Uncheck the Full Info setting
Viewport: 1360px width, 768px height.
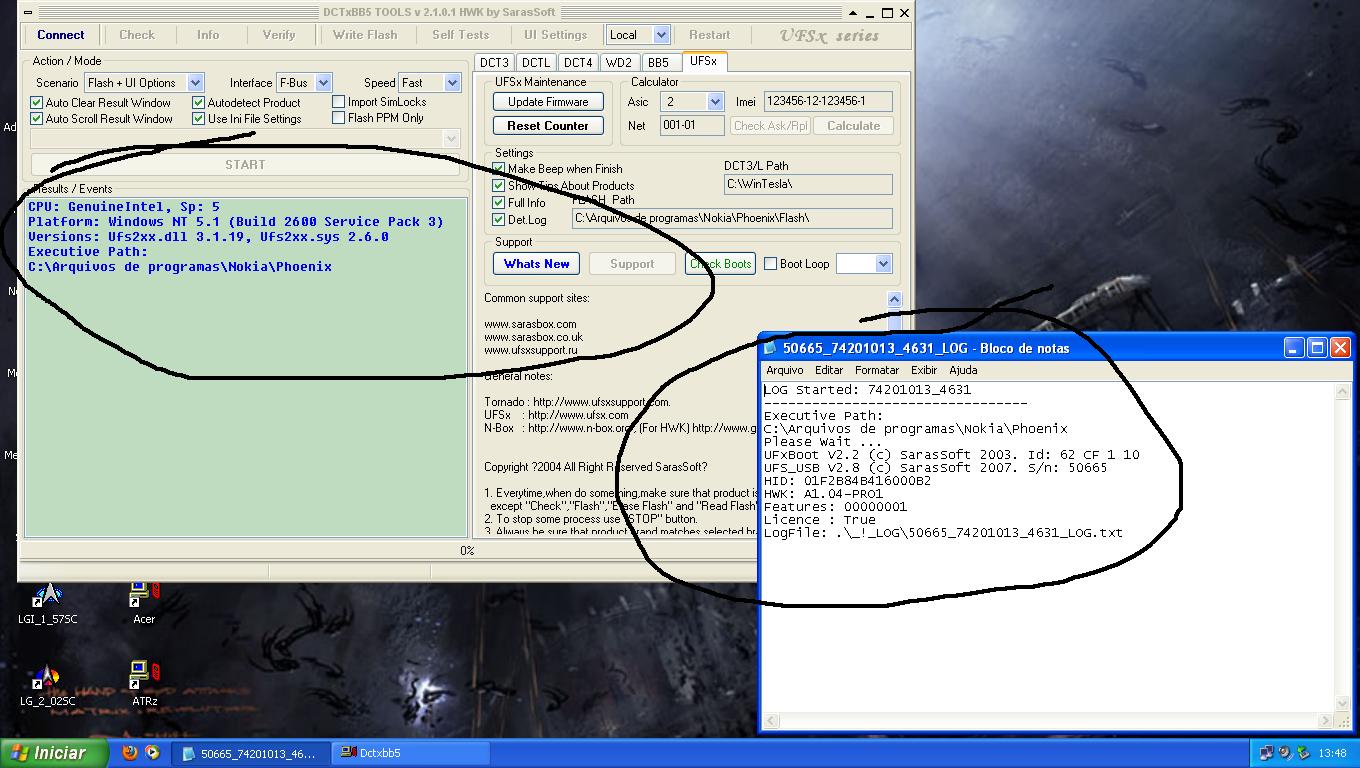pos(499,203)
